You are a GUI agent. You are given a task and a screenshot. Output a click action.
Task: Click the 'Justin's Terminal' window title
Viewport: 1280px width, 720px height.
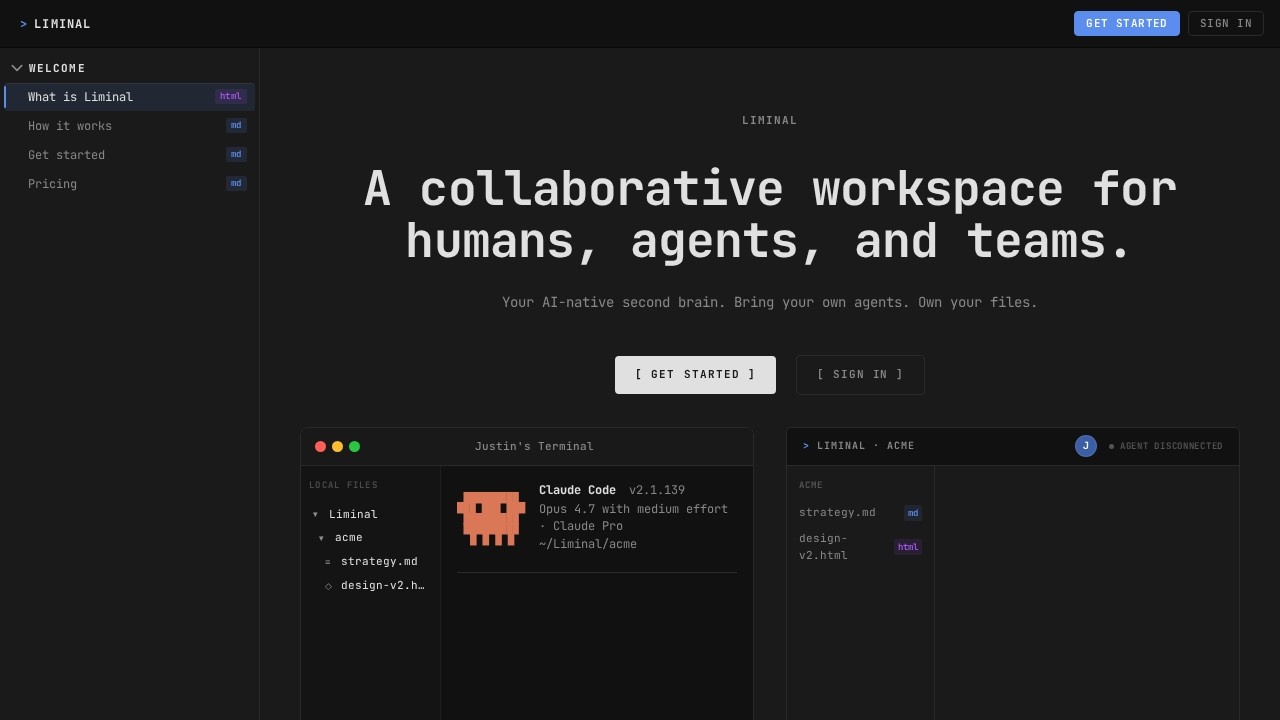click(534, 447)
